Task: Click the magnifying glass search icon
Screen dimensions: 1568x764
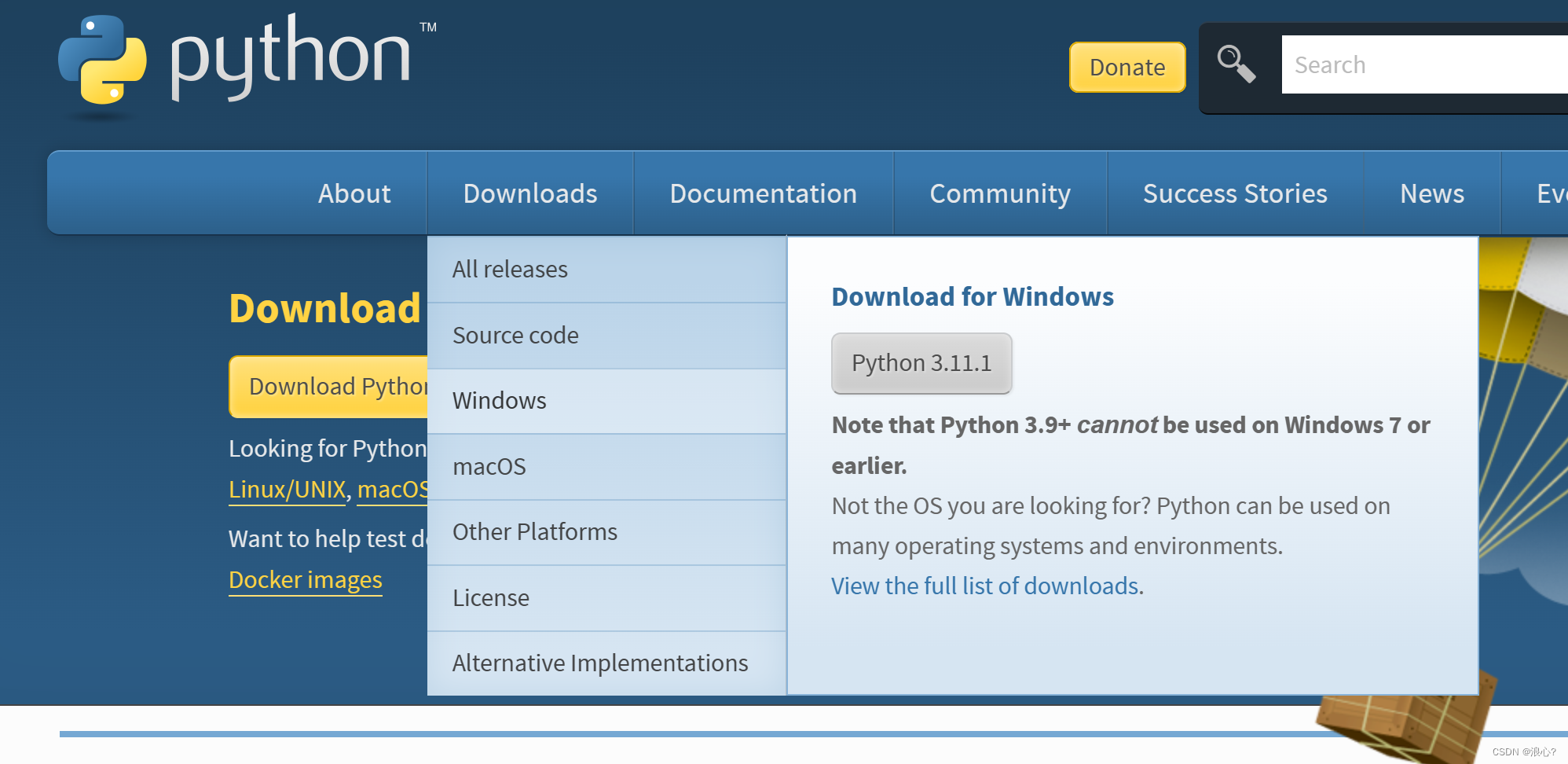Action: point(1236,64)
